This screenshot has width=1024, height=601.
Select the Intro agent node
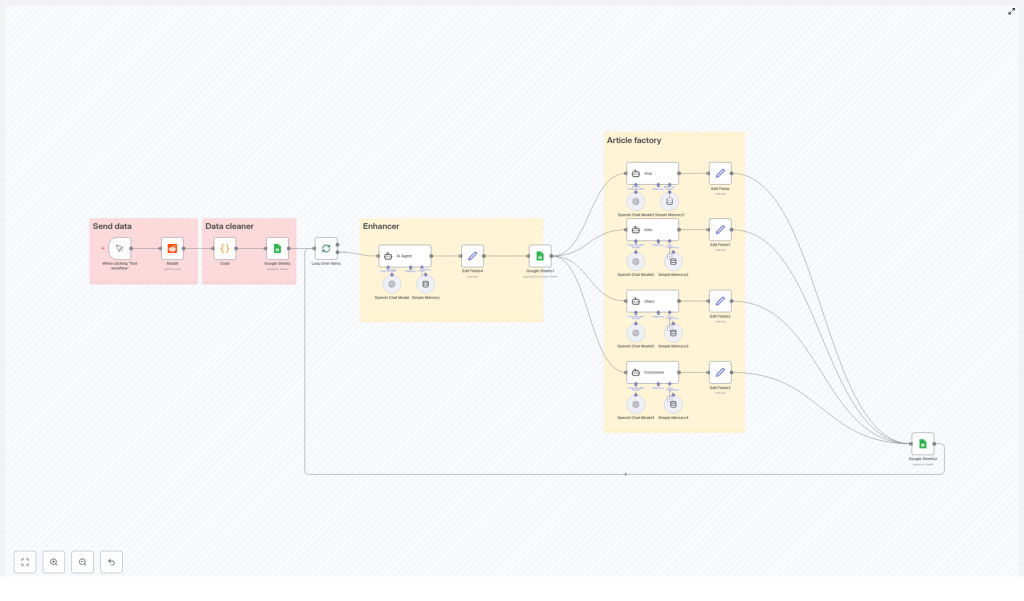point(652,229)
